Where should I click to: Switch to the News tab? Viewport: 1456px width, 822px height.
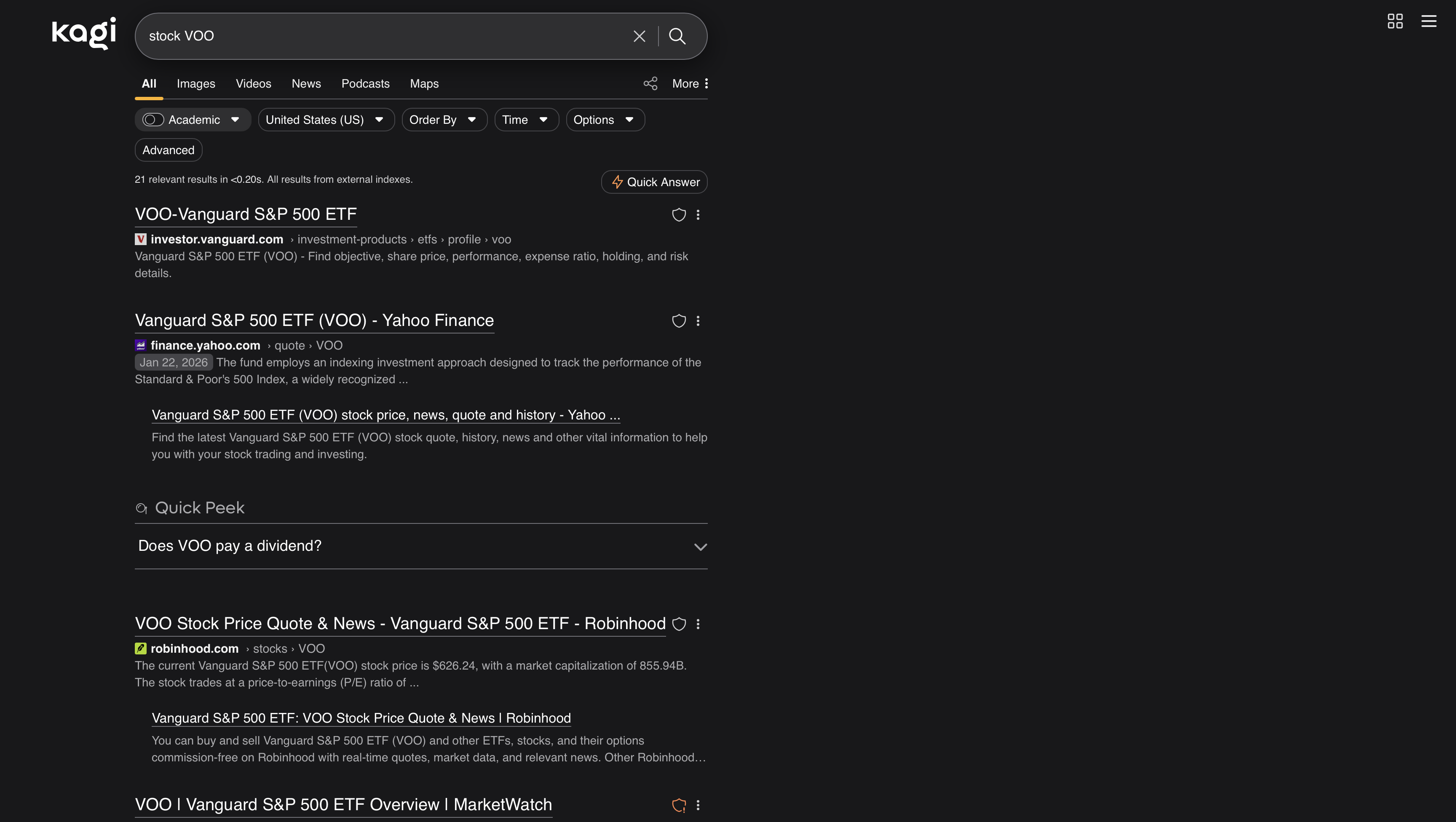pyautogui.click(x=306, y=83)
